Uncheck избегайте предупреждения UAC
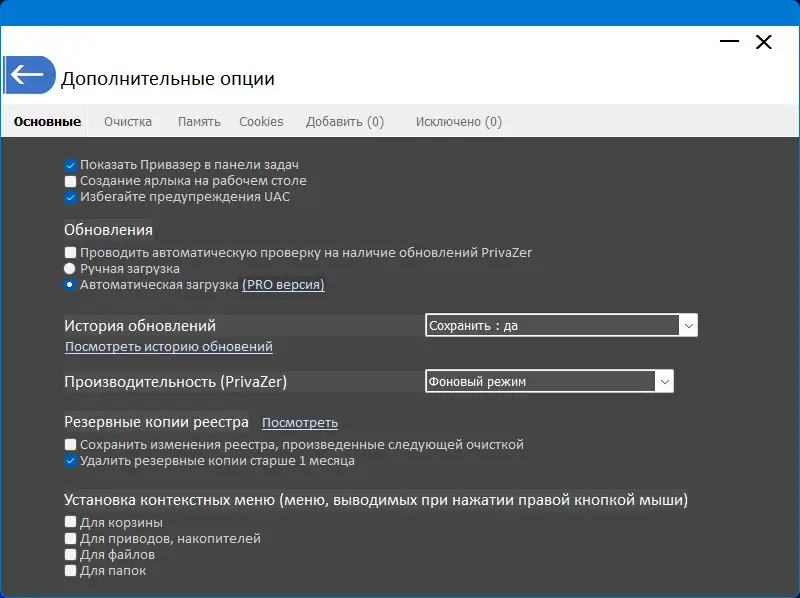This screenshot has height=598, width=800. click(69, 197)
